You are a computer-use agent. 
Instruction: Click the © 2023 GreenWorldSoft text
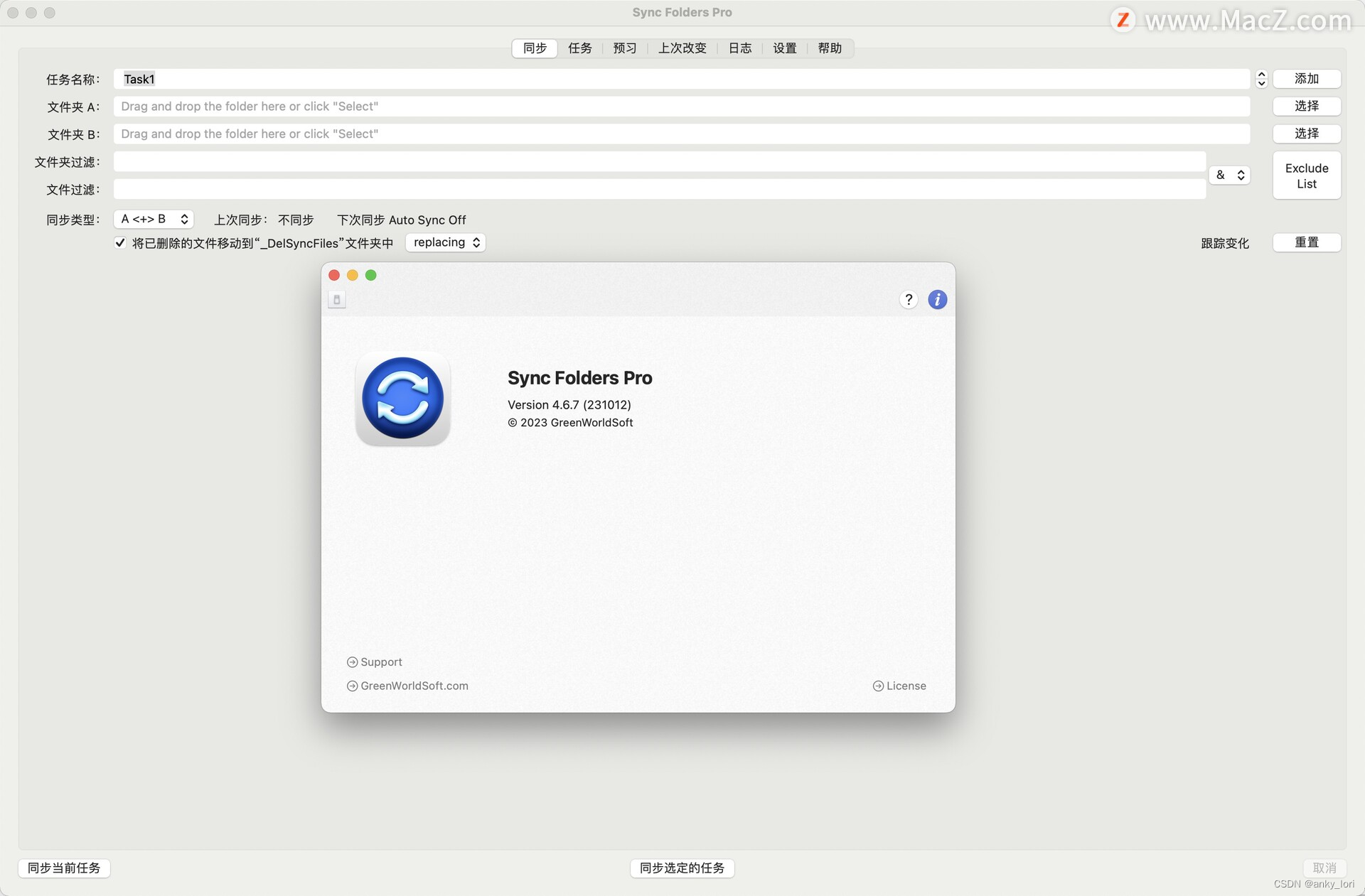point(570,423)
